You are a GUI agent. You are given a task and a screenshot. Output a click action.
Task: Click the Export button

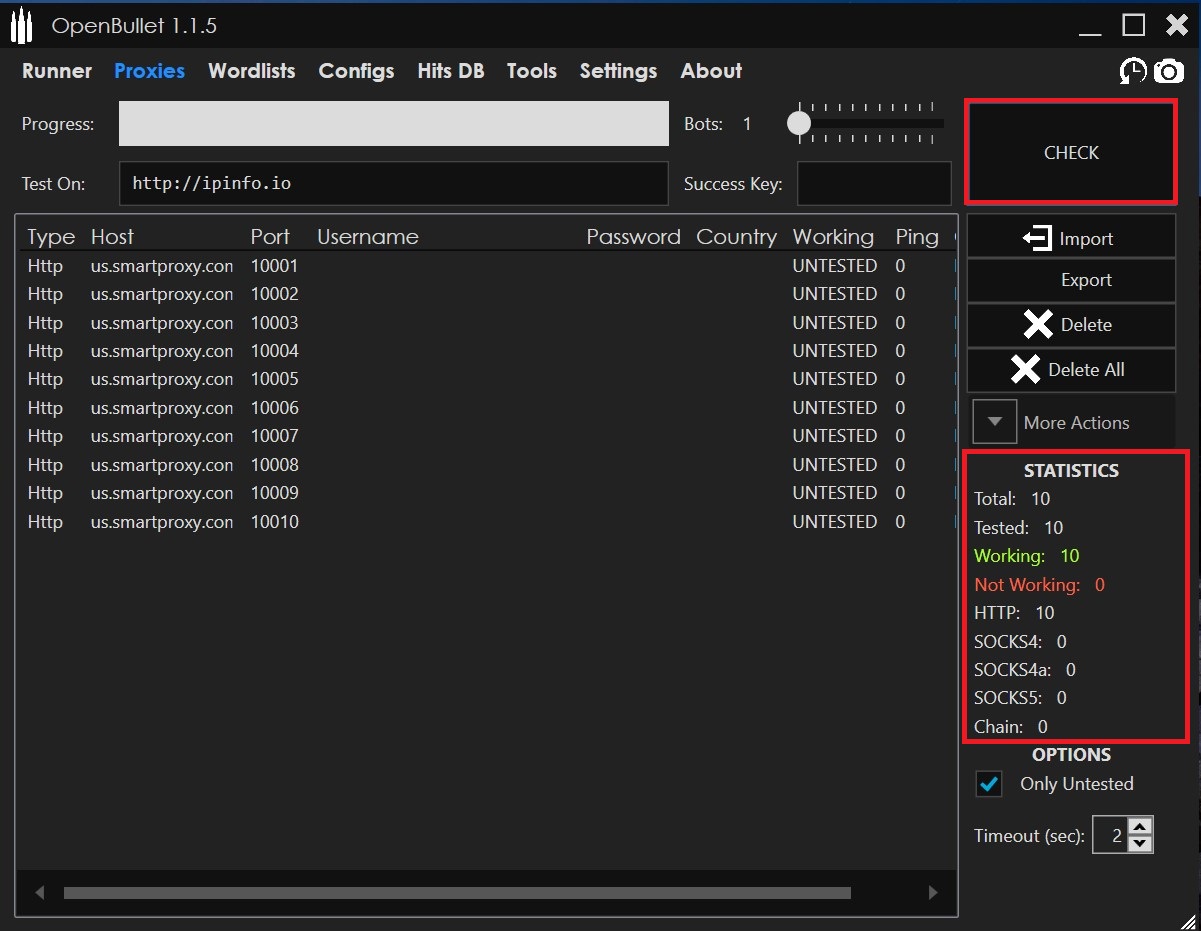(x=1071, y=280)
